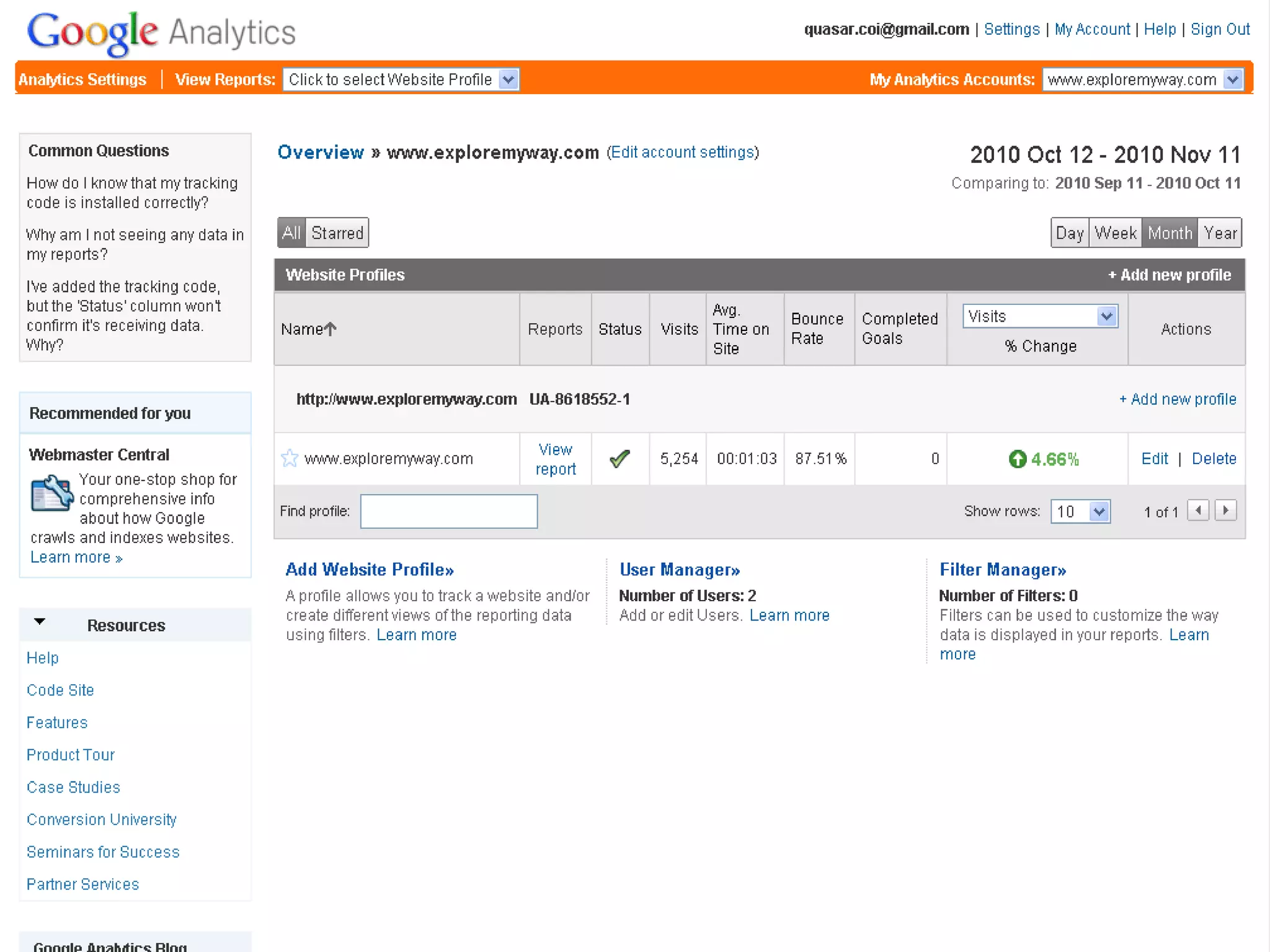This screenshot has width=1270, height=952.
Task: Open the My Analytics Accounts dropdown
Action: pyautogui.click(x=1232, y=79)
